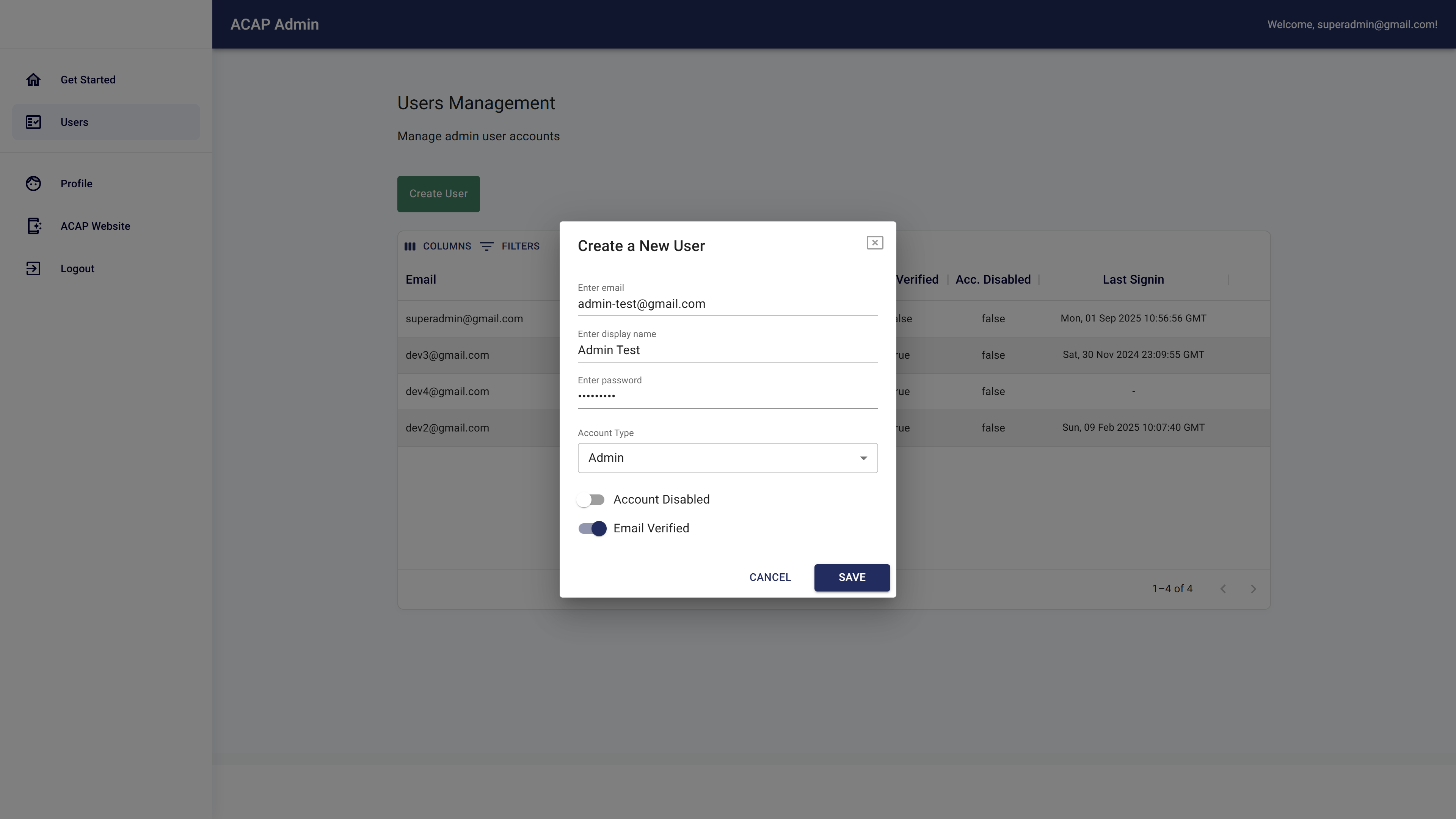Go to next page of users table

1253,589
